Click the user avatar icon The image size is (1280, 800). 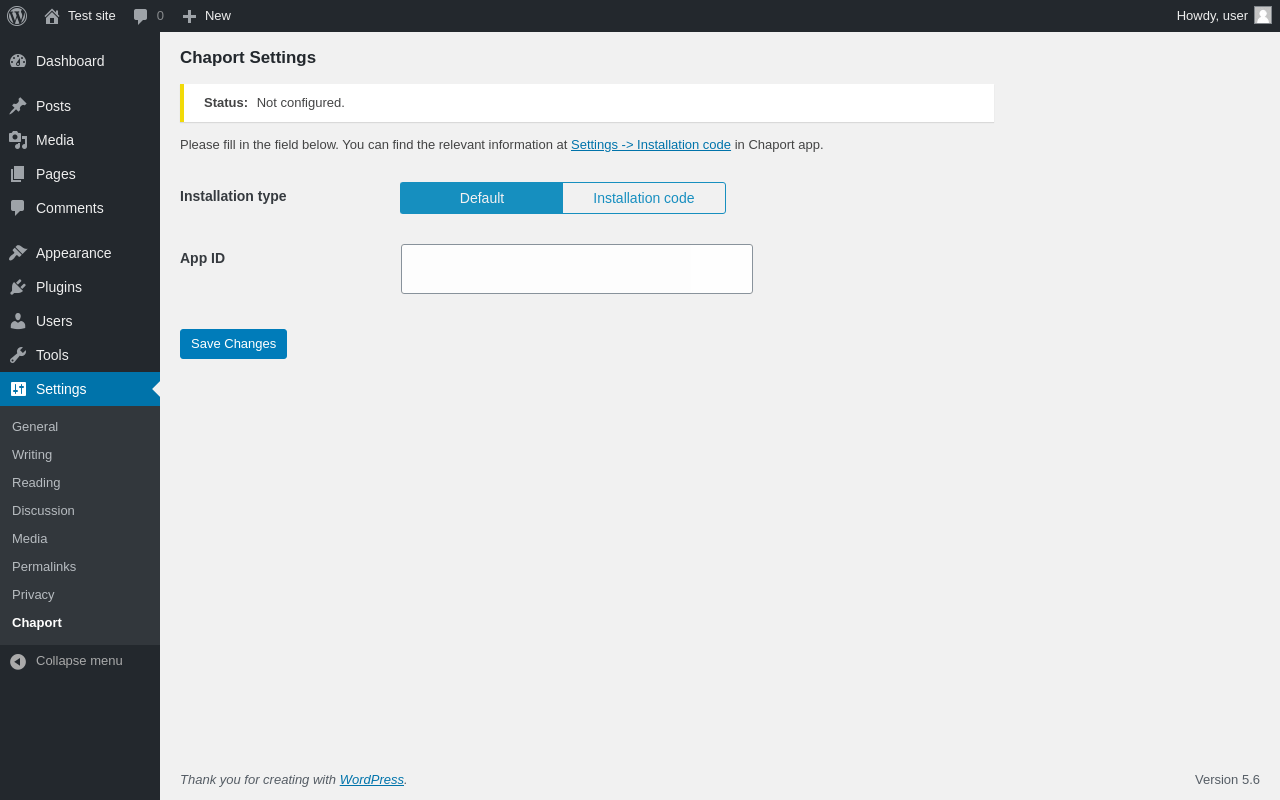click(x=1263, y=15)
